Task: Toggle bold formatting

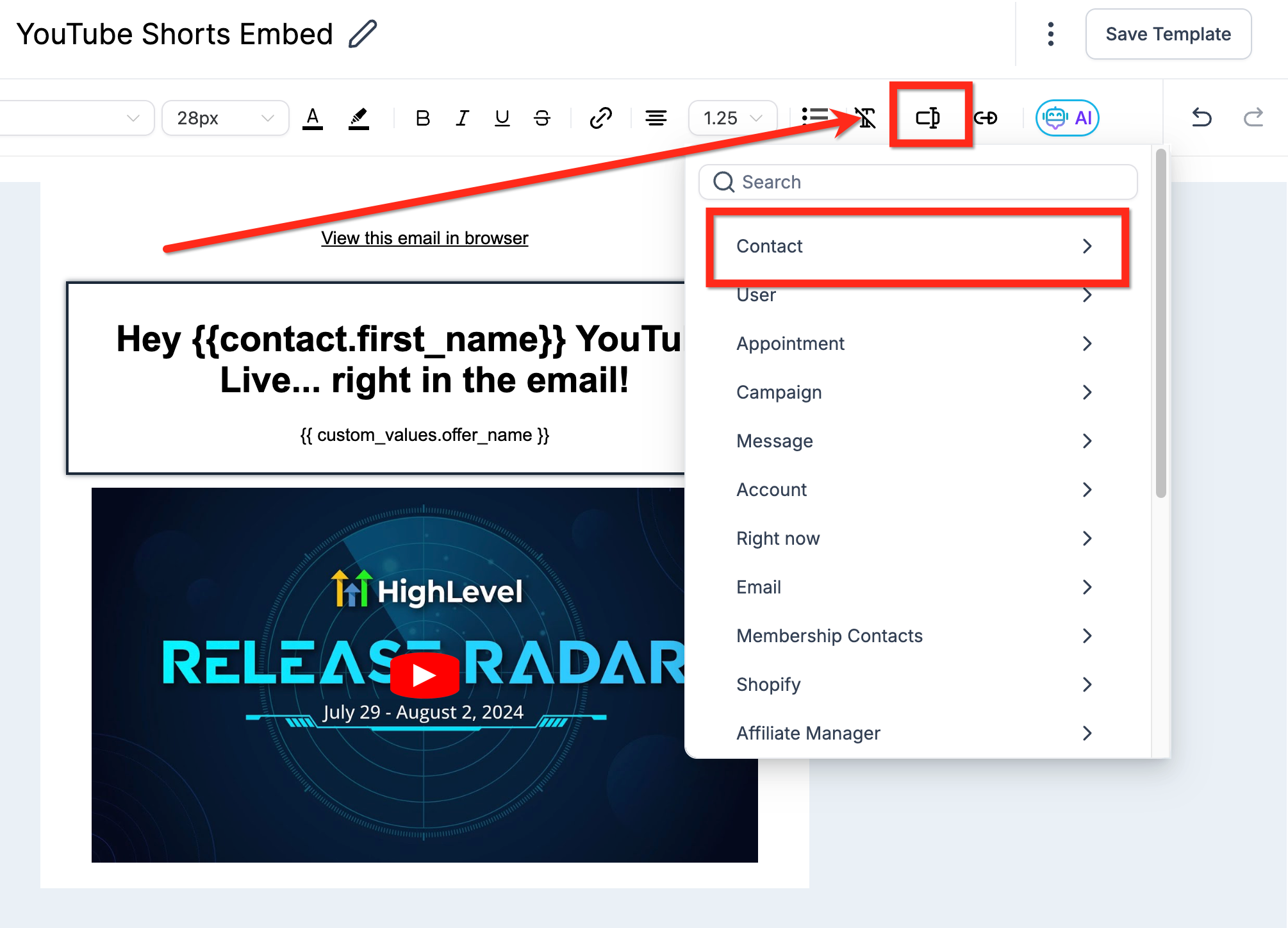Action: pos(422,118)
